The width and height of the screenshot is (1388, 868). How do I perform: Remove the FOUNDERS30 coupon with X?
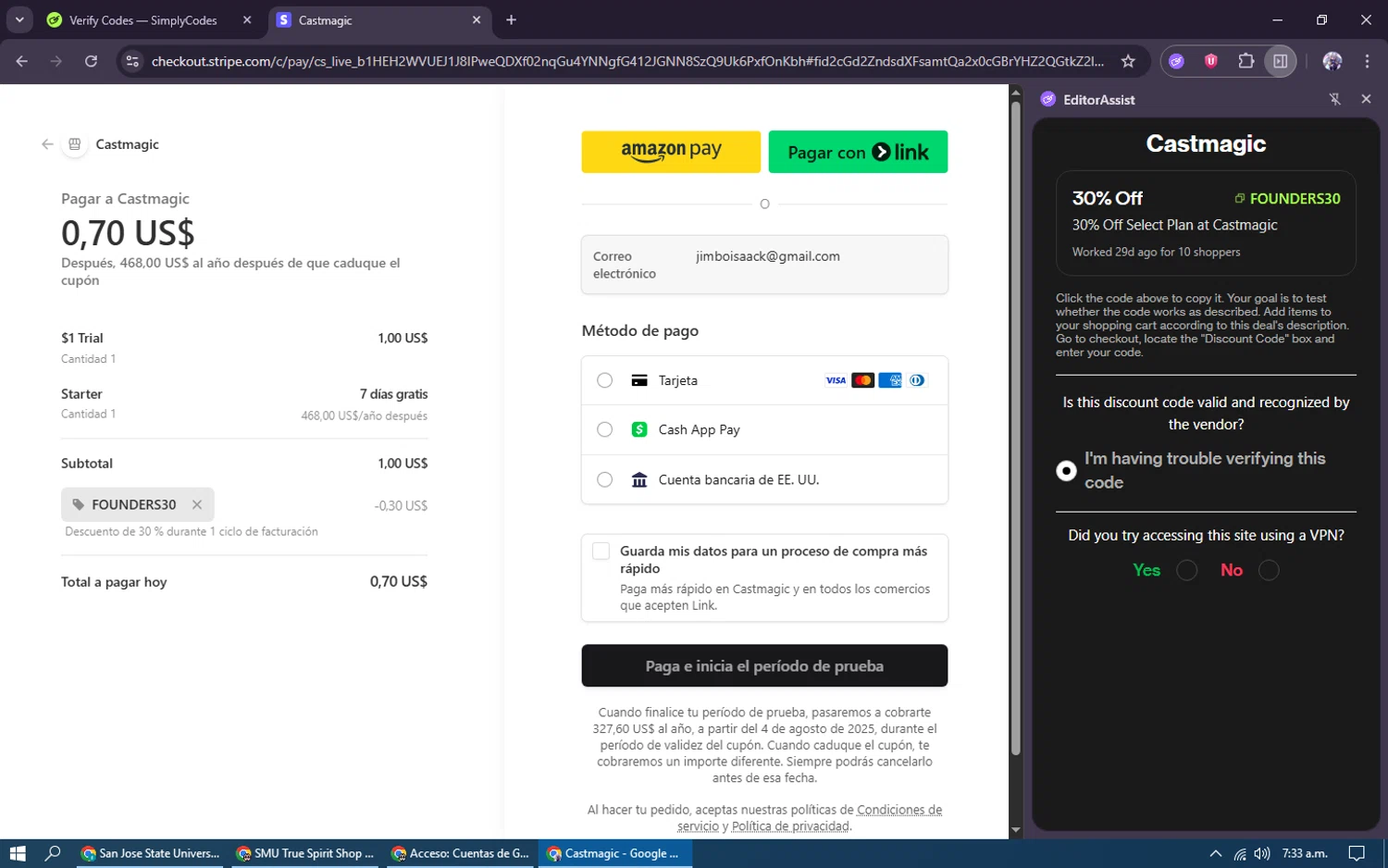197,504
